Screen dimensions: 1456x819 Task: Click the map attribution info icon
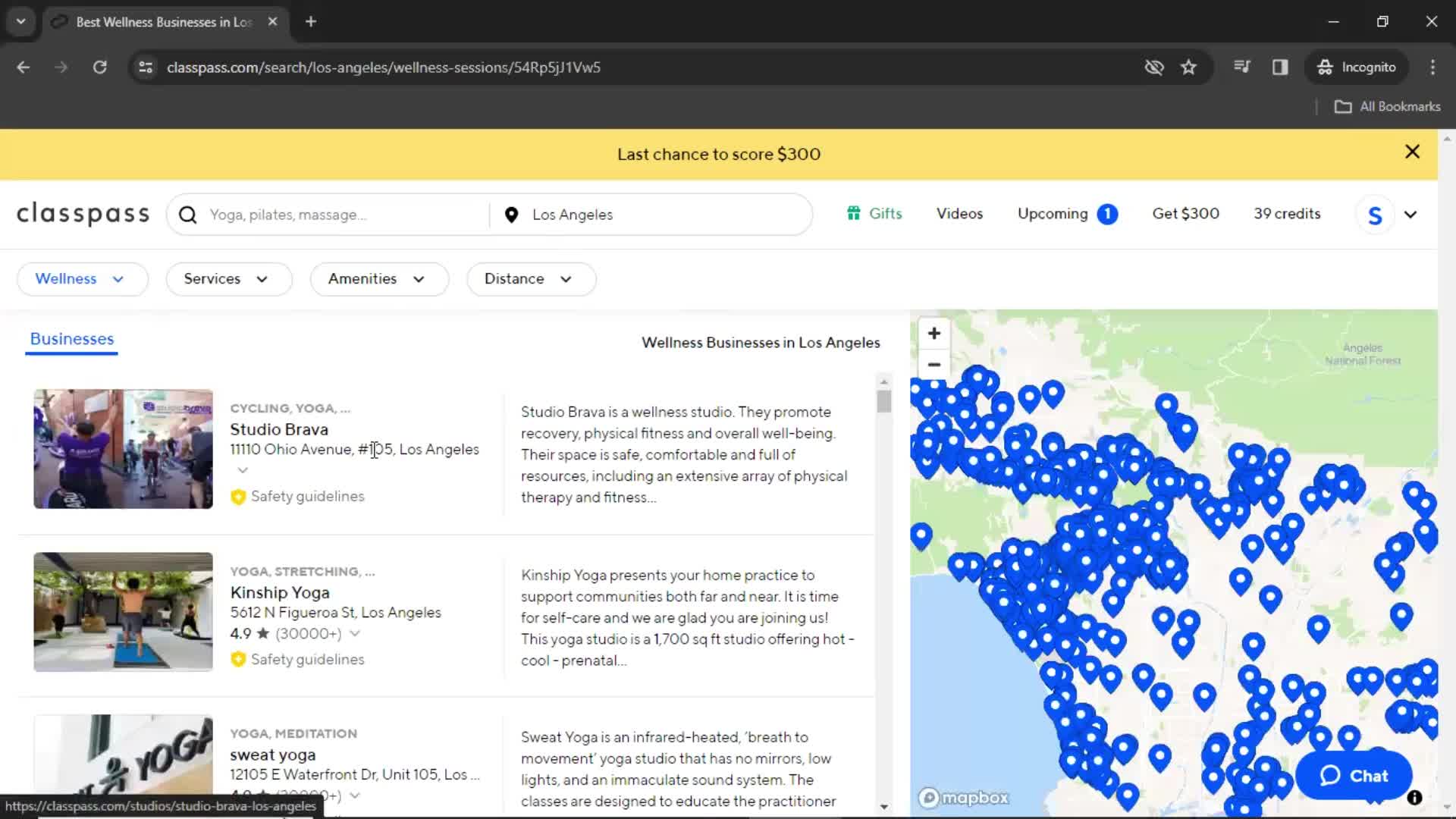tap(1414, 798)
